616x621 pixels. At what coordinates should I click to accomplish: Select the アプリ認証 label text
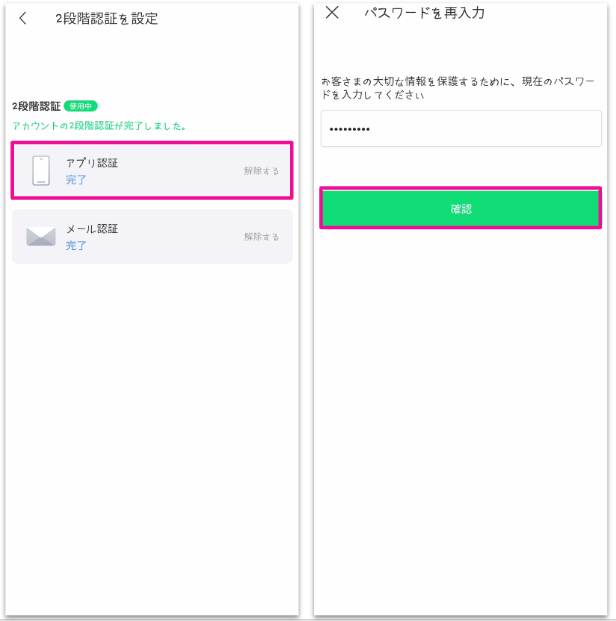[92, 162]
